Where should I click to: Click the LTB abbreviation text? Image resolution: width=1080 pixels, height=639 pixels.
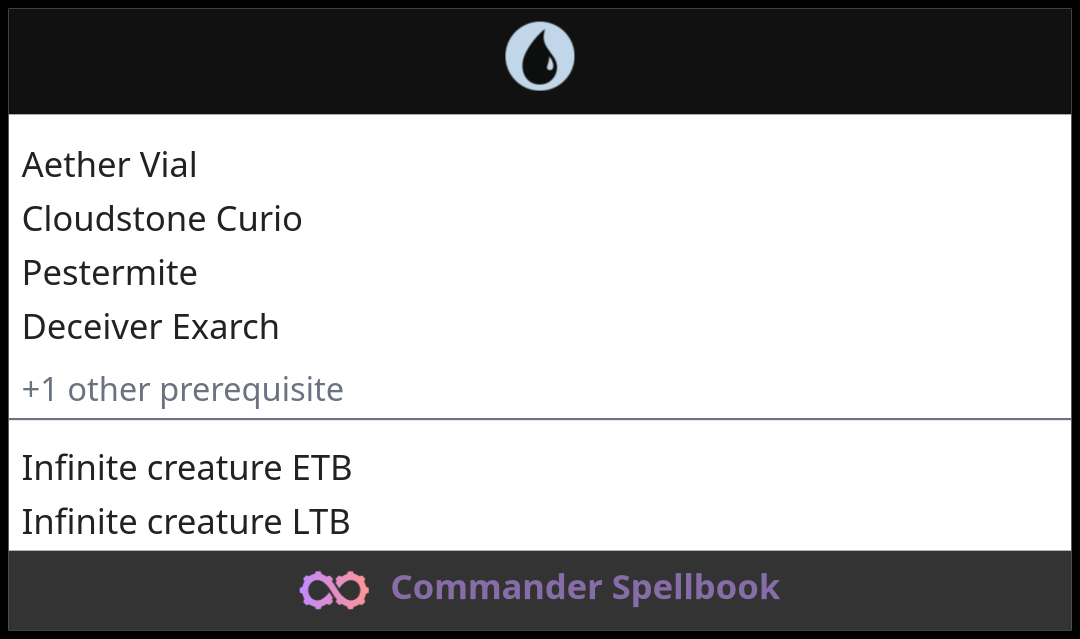coord(322,522)
